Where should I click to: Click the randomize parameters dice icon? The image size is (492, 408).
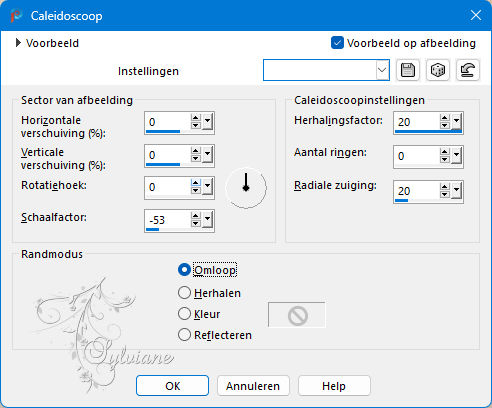pyautogui.click(x=438, y=70)
